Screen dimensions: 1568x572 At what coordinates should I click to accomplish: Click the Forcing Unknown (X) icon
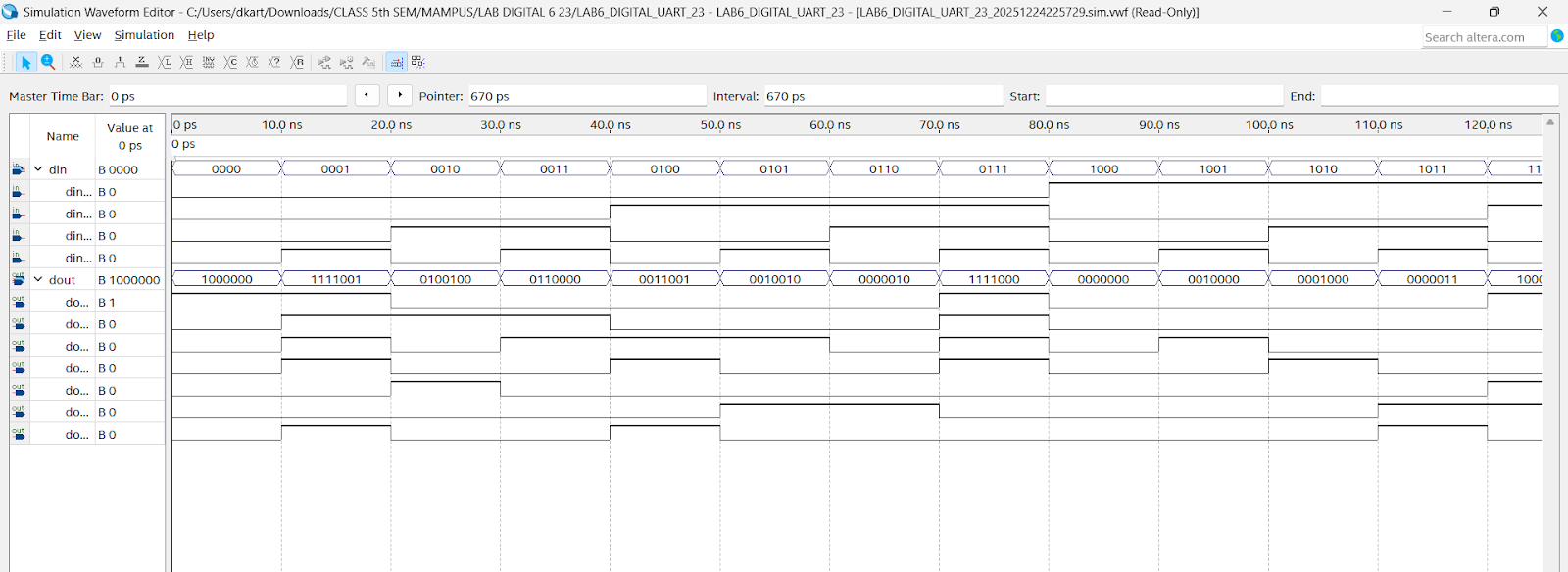click(75, 62)
